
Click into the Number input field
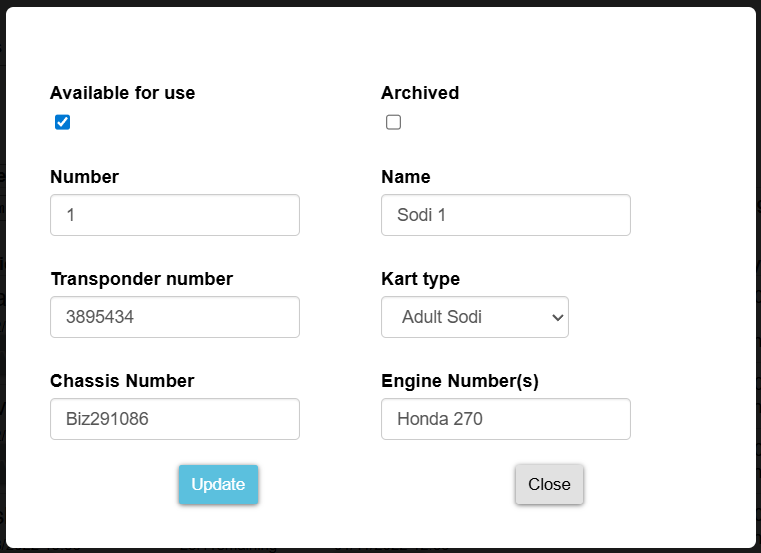click(x=175, y=215)
